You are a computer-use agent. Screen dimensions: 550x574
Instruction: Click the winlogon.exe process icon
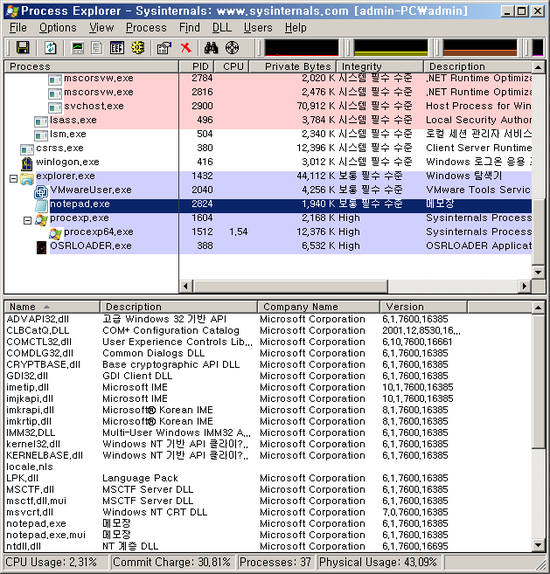click(27, 163)
